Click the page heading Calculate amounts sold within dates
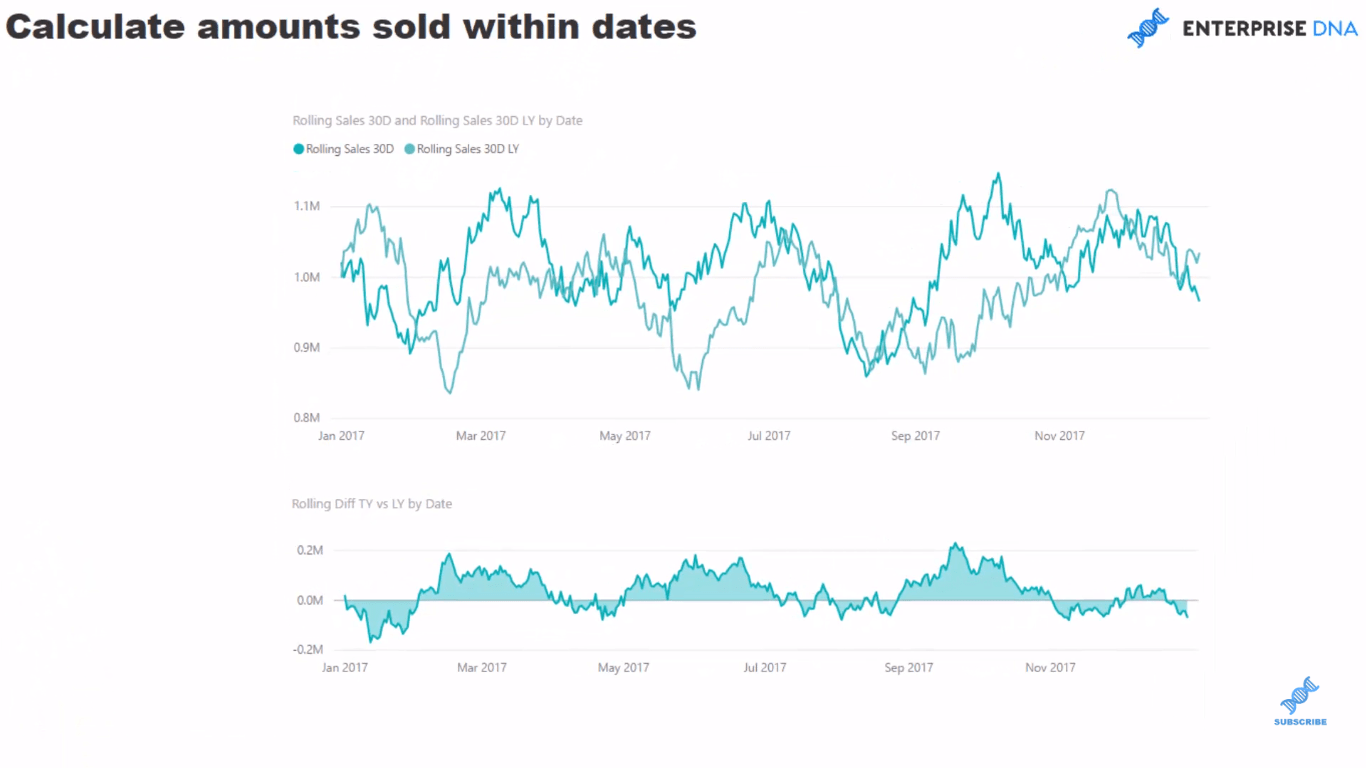 351,27
